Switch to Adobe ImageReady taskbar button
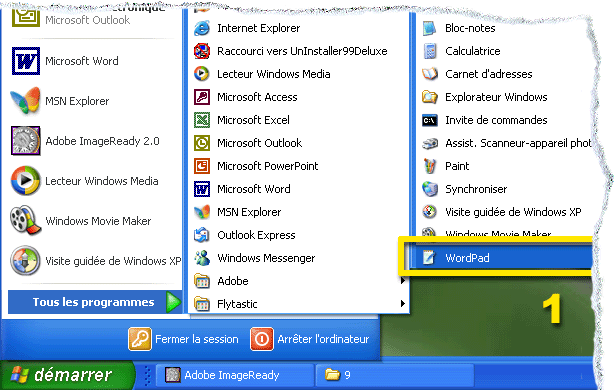The width and height of the screenshot is (615, 390). (x=235, y=375)
